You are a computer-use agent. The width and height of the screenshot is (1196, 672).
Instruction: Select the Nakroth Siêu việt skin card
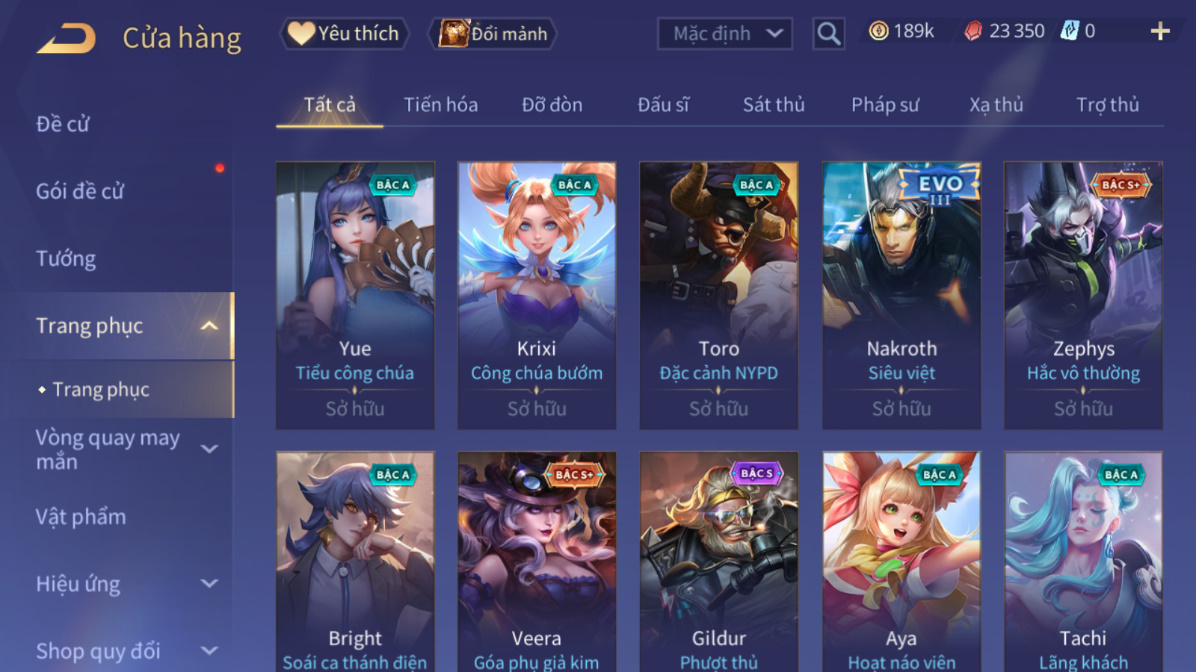point(901,295)
